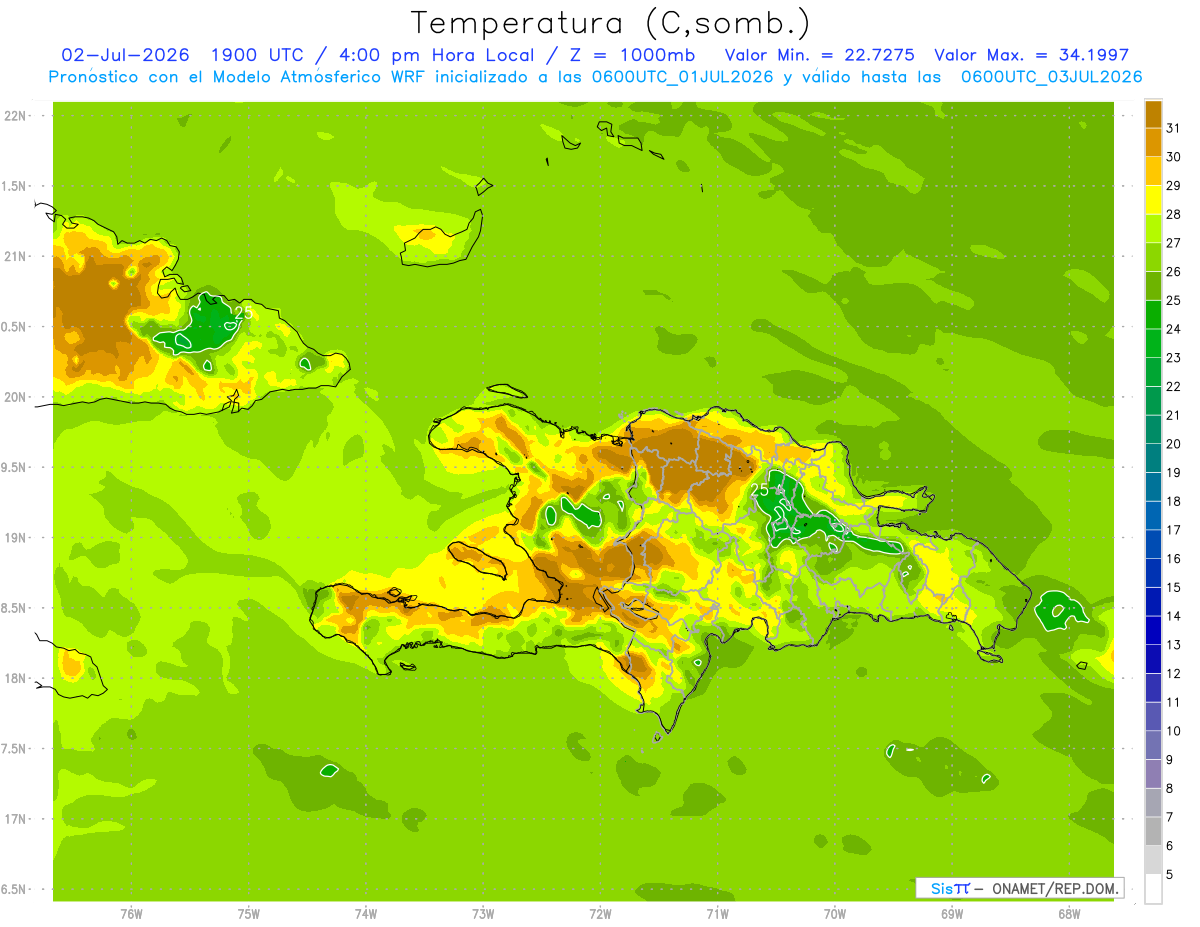Click the "25" contour label over Dominican Republic
This screenshot has width=1200, height=927.
(760, 490)
